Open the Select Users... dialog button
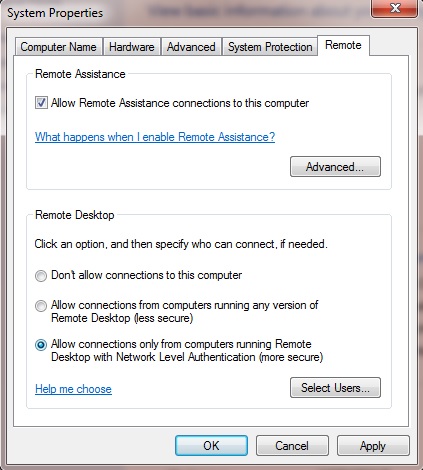 tap(335, 387)
